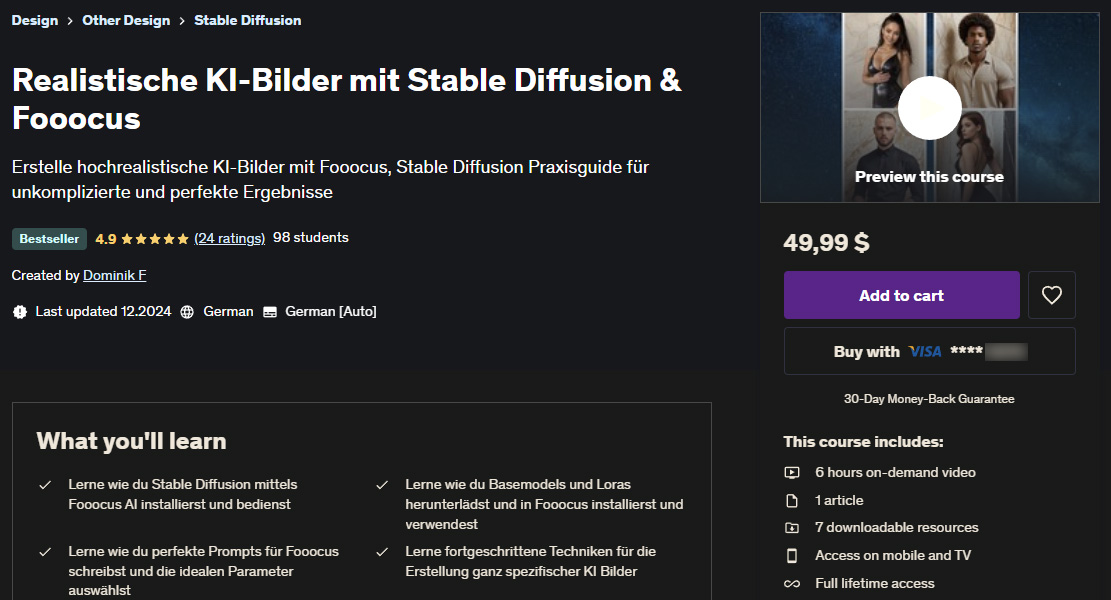This screenshot has width=1111, height=600.
Task: Click the on-demand video icon
Action: [791, 472]
